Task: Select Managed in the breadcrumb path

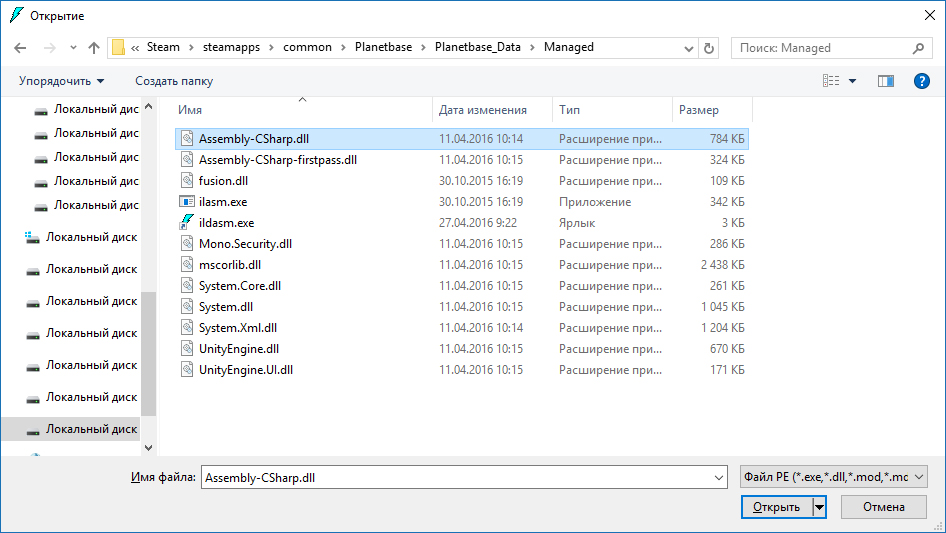Action: tap(568, 47)
